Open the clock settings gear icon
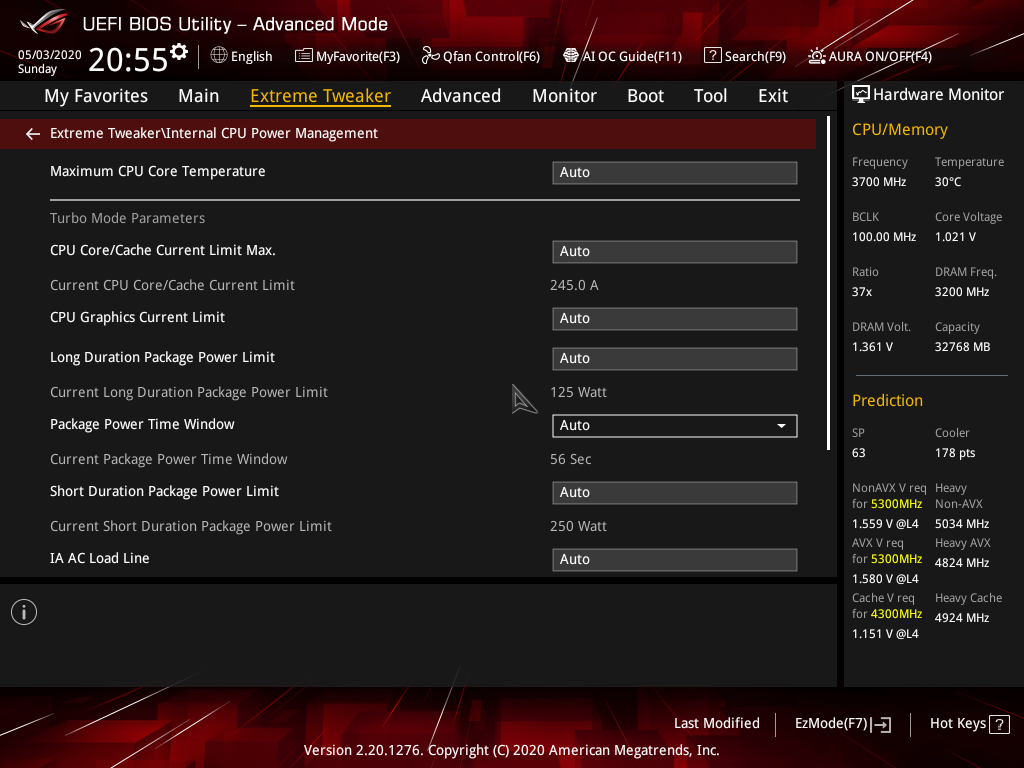The width and height of the screenshot is (1024, 768). click(179, 52)
